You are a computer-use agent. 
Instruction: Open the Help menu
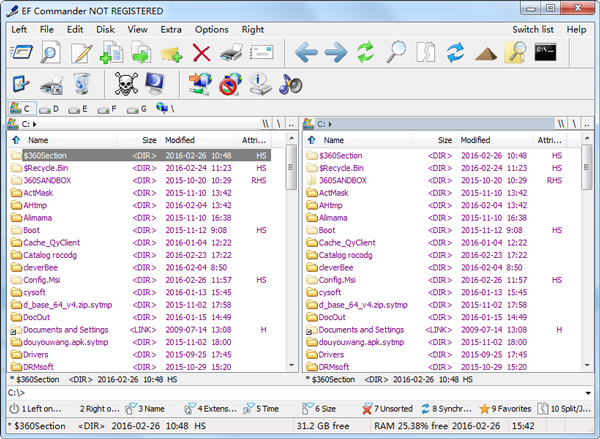tap(576, 30)
